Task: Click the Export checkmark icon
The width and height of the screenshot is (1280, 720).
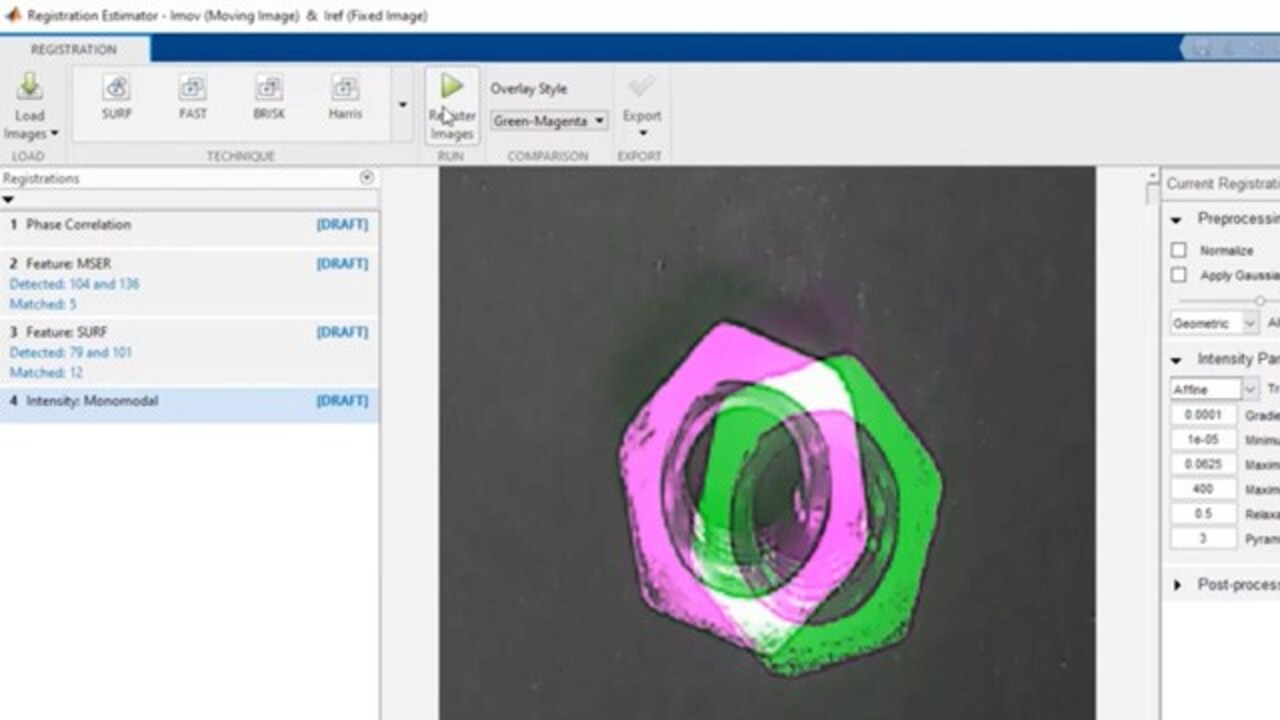Action: click(642, 87)
